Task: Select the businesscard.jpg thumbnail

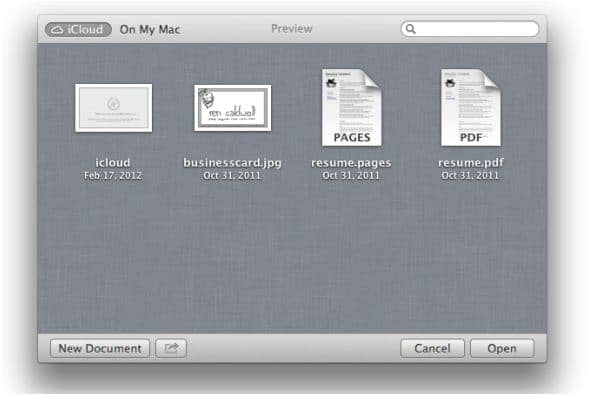Action: click(x=233, y=108)
